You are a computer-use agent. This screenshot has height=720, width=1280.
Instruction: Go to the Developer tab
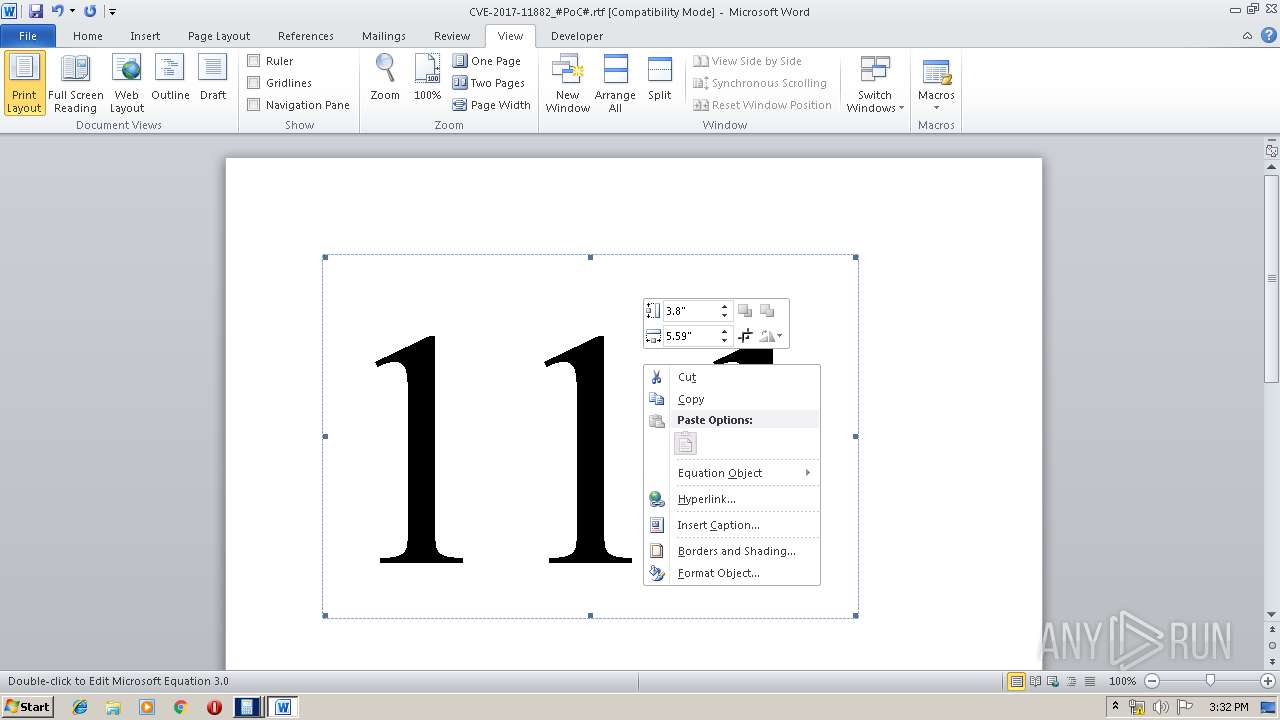pyautogui.click(x=577, y=36)
